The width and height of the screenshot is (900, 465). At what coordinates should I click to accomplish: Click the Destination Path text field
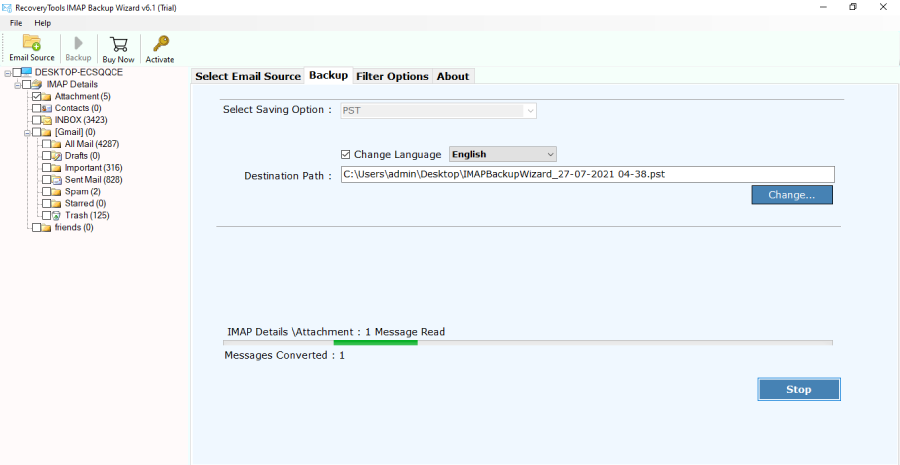click(x=587, y=174)
